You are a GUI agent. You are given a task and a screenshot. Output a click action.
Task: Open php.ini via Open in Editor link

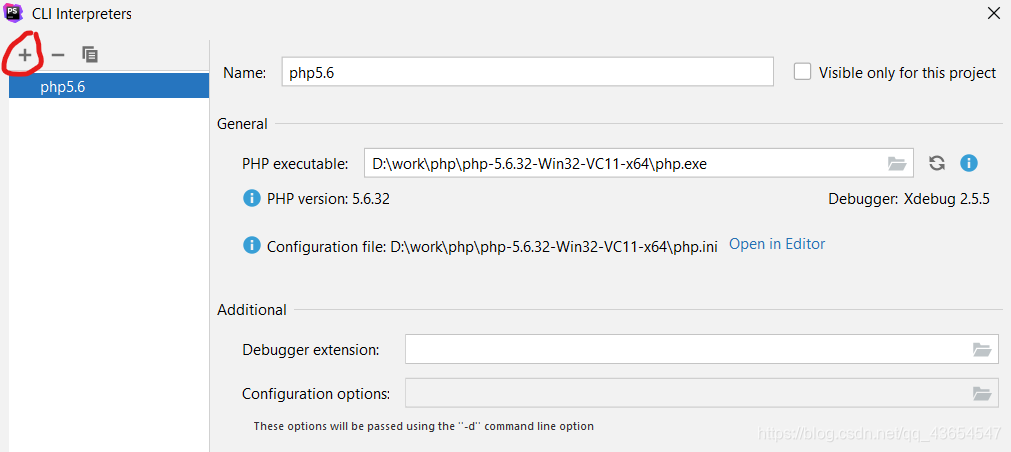(x=776, y=244)
